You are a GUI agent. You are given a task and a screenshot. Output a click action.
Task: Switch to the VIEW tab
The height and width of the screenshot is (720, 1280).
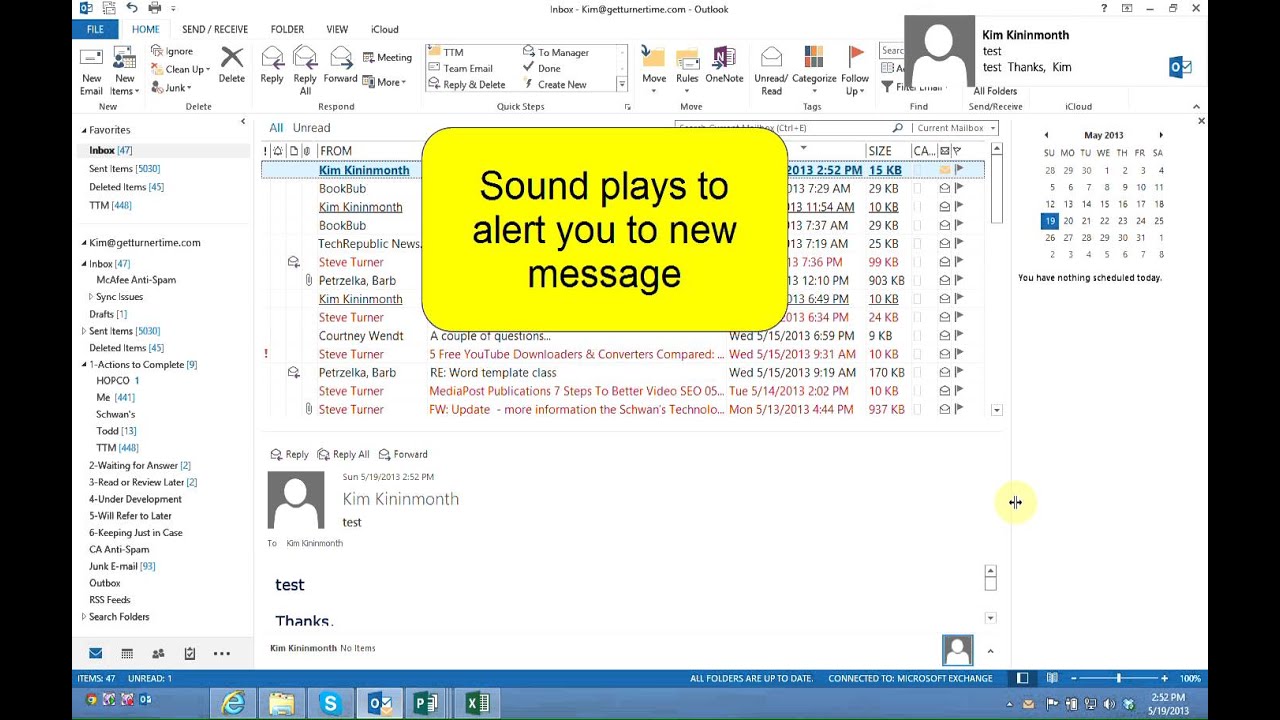click(337, 29)
